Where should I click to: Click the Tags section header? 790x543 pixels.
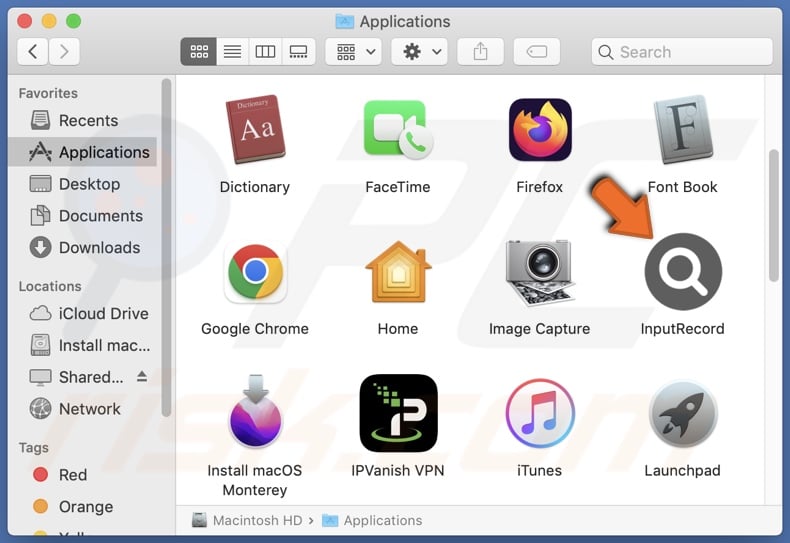pyautogui.click(x=34, y=448)
